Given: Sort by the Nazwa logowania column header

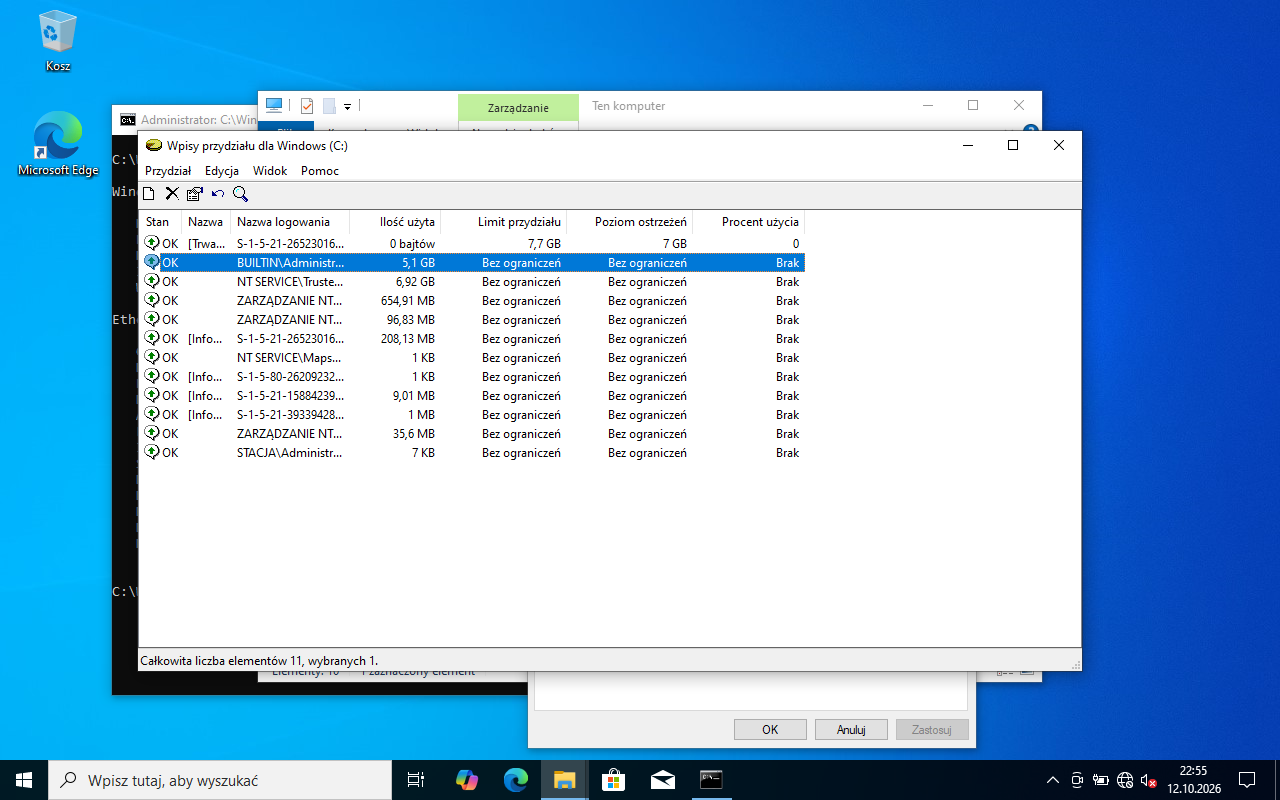Looking at the screenshot, I should coord(290,222).
